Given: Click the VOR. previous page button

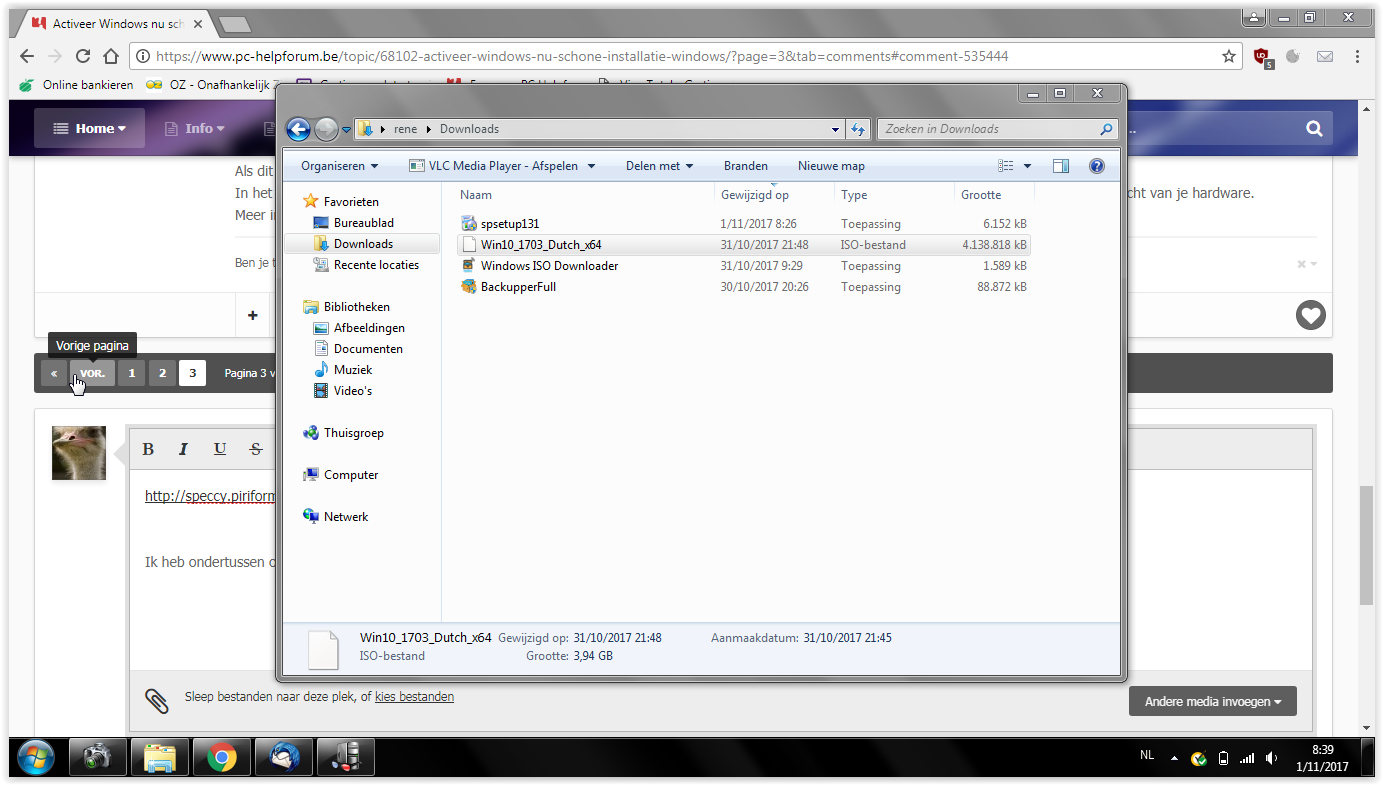Looking at the screenshot, I should tap(92, 373).
